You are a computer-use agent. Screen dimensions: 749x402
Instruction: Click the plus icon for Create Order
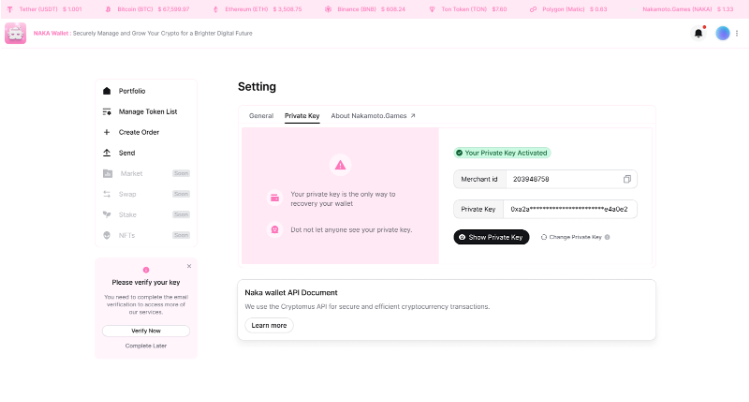point(107,132)
